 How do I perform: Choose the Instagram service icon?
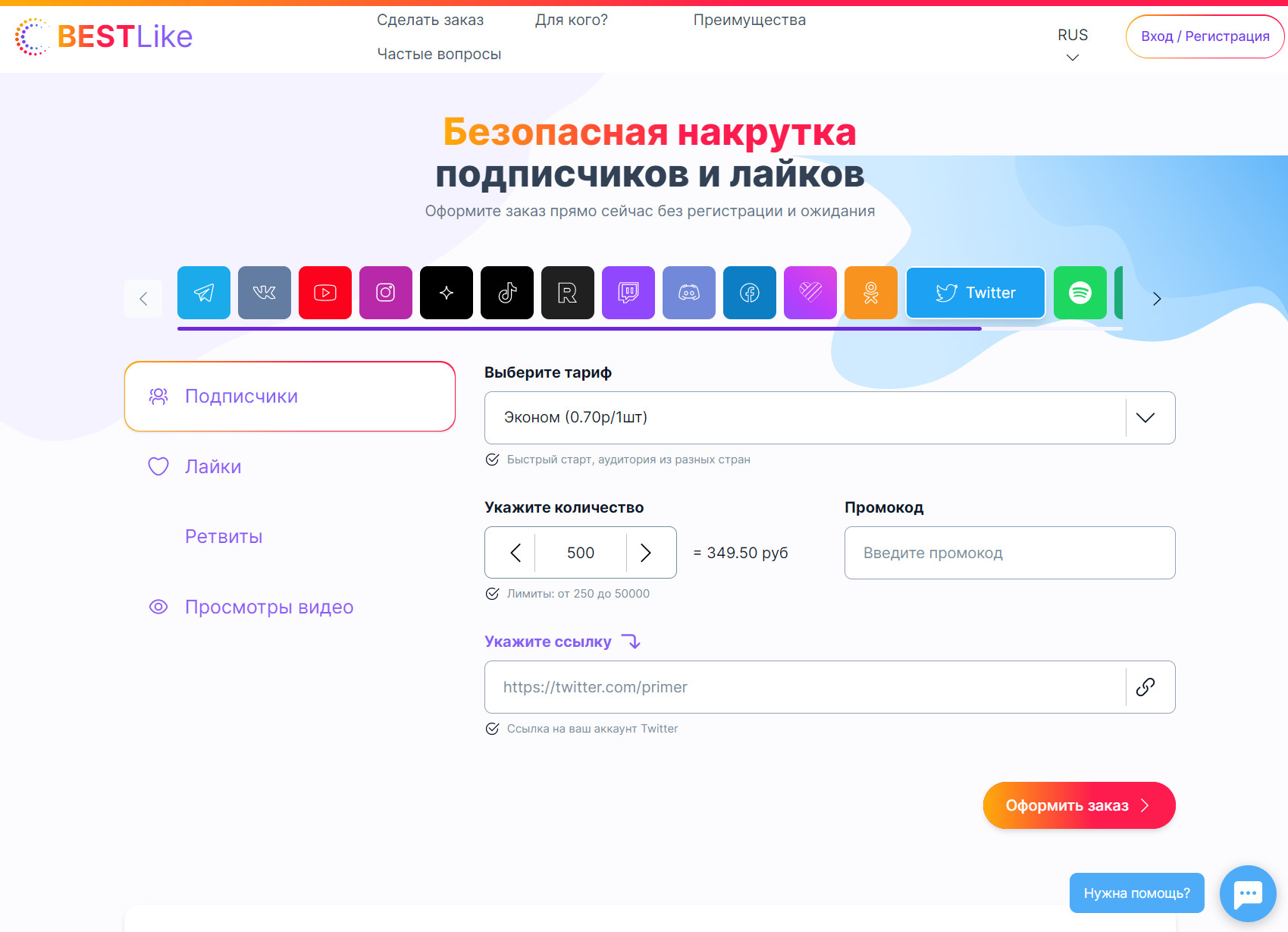386,293
